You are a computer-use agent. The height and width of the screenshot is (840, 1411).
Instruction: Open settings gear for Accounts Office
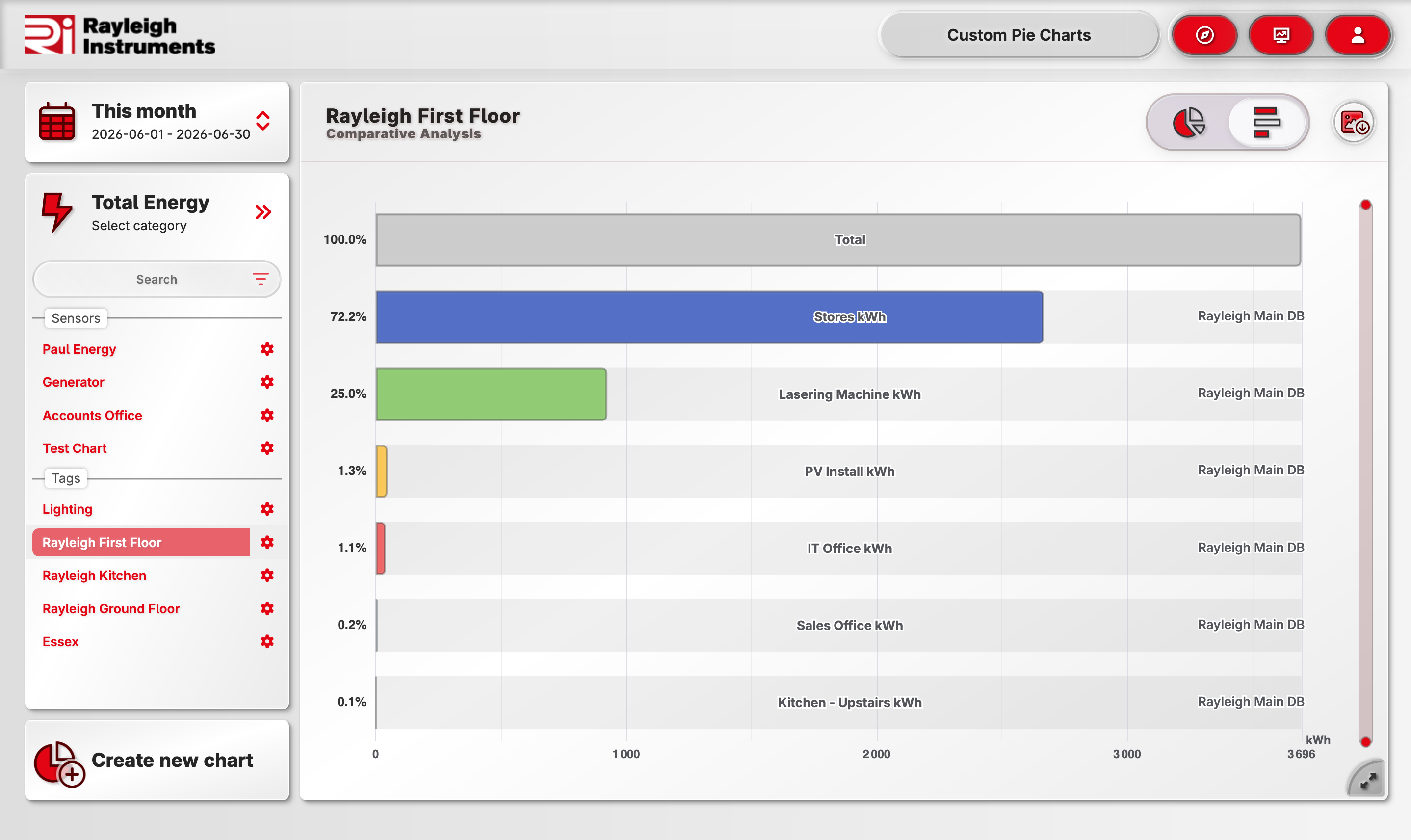click(x=267, y=415)
